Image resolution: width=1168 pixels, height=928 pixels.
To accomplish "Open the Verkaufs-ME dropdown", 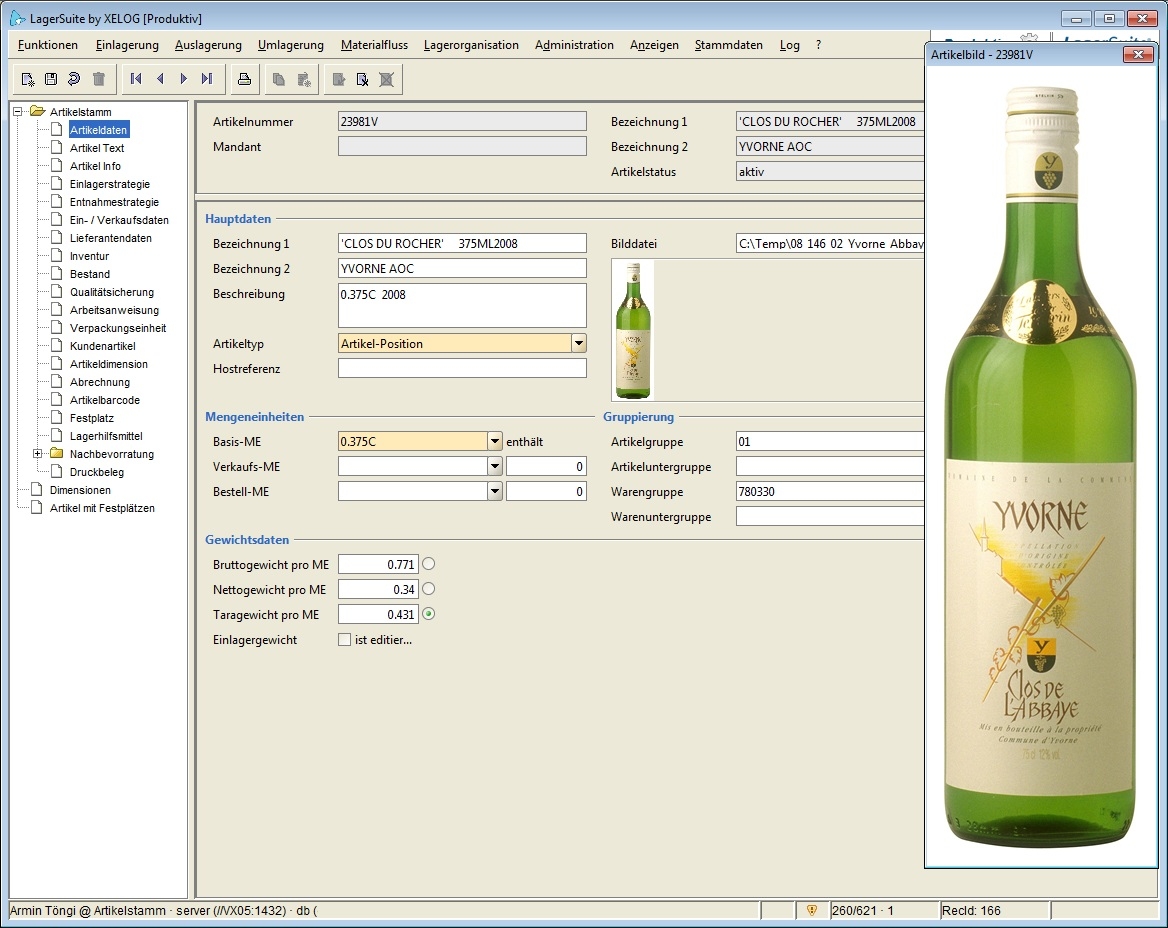I will tap(495, 466).
